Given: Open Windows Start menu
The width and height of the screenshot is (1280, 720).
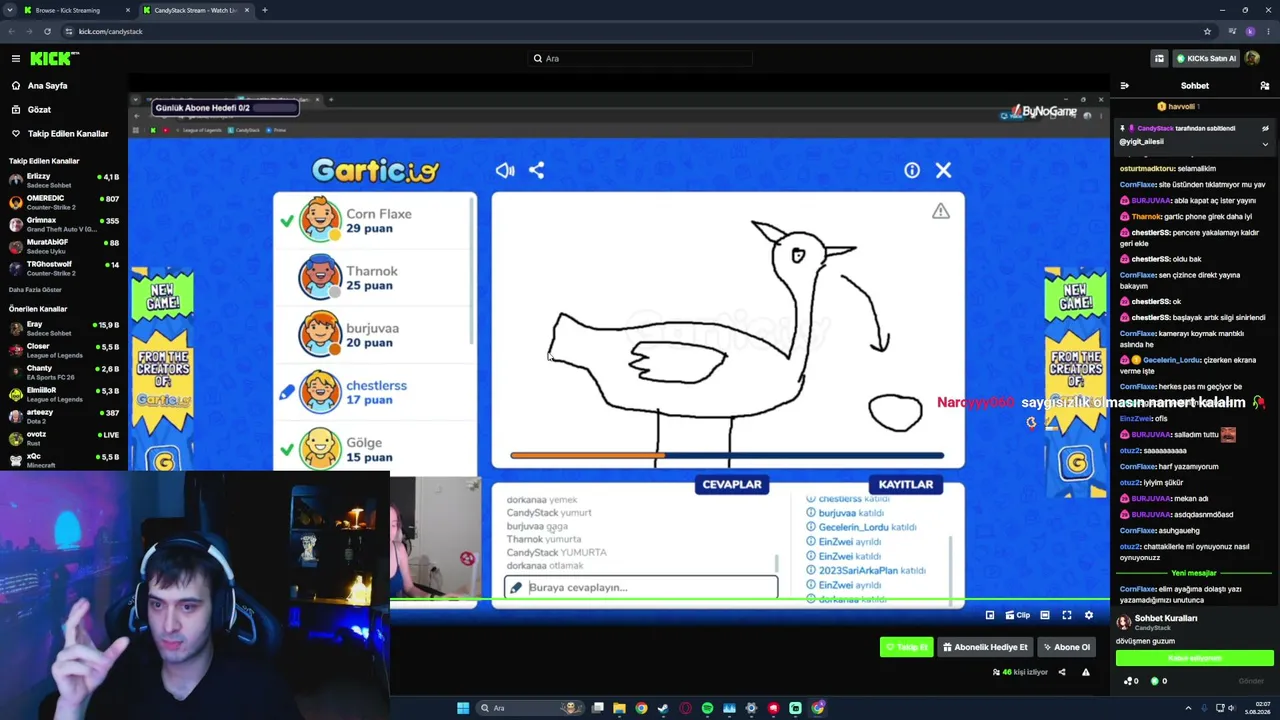Looking at the screenshot, I should [463, 708].
